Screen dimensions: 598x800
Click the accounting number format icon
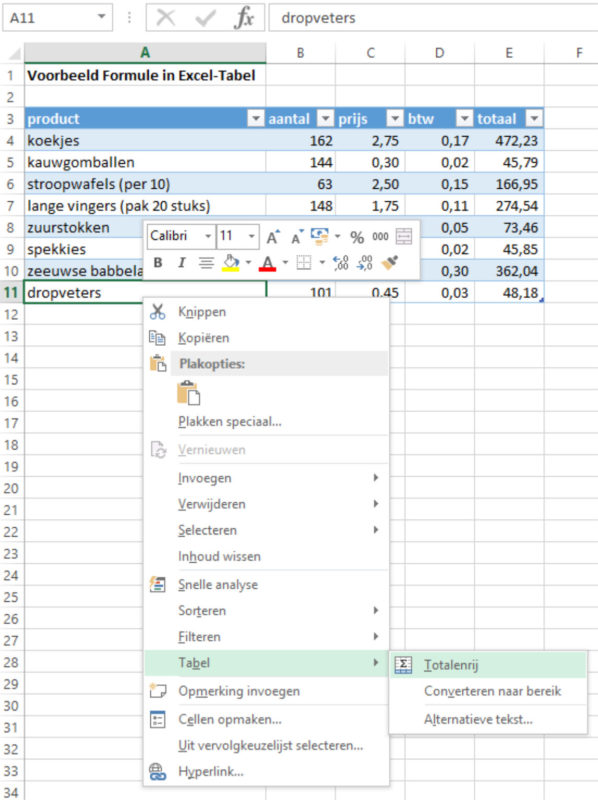pos(320,236)
